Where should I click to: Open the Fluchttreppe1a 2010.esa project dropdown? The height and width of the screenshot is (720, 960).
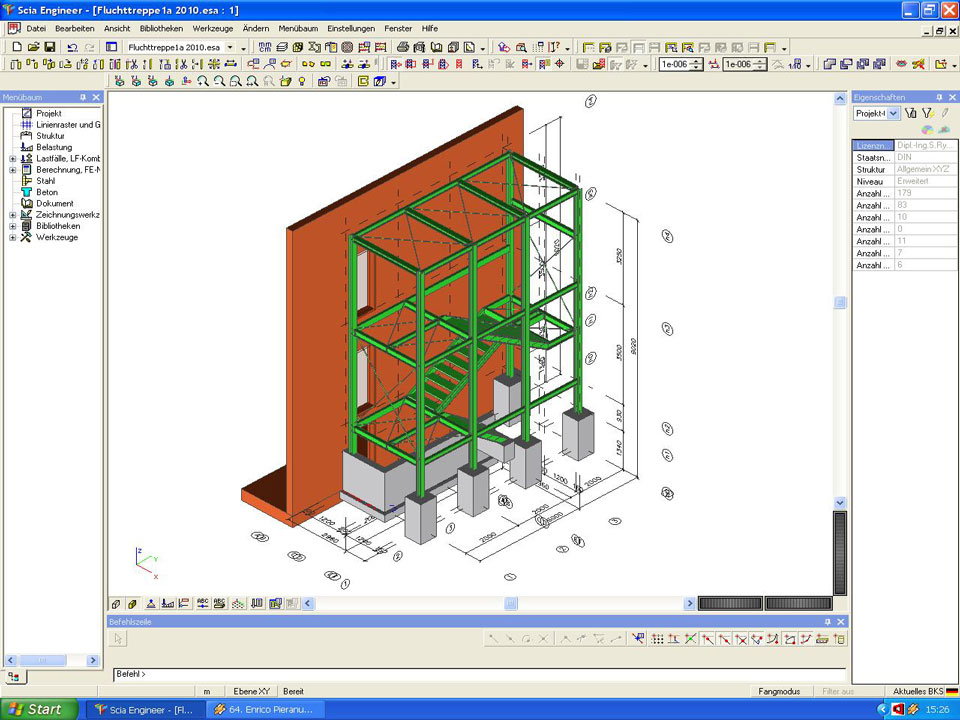pos(231,47)
